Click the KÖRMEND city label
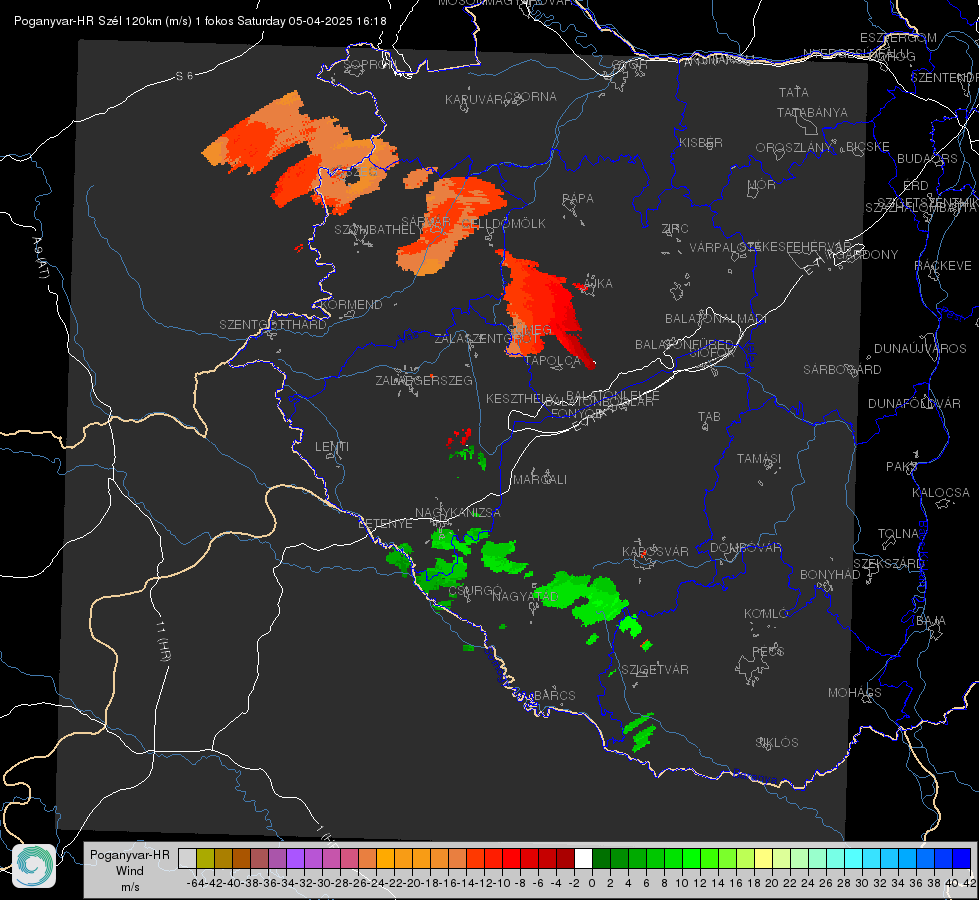This screenshot has width=979, height=900. click(x=350, y=305)
